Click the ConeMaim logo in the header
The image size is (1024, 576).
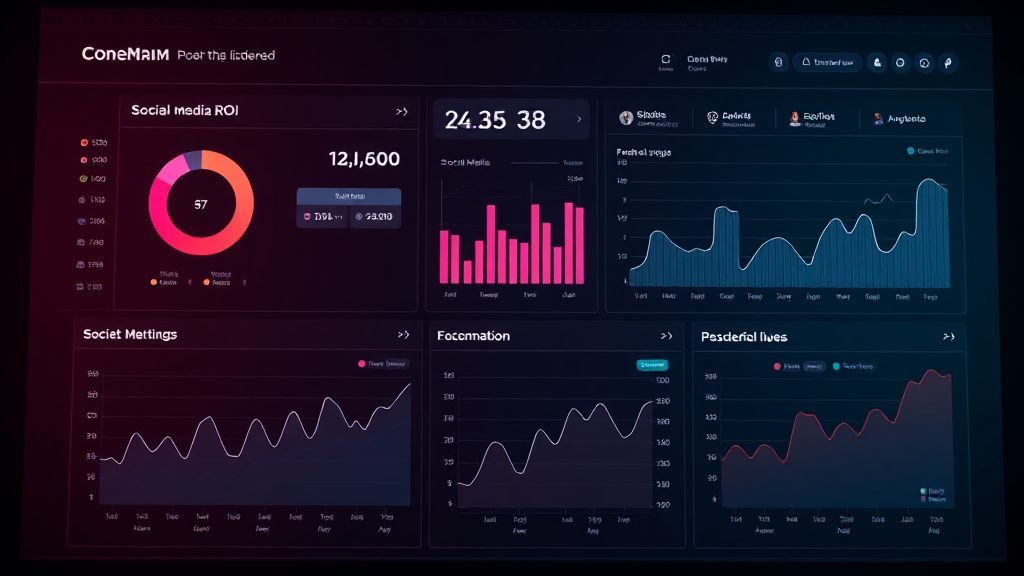125,54
